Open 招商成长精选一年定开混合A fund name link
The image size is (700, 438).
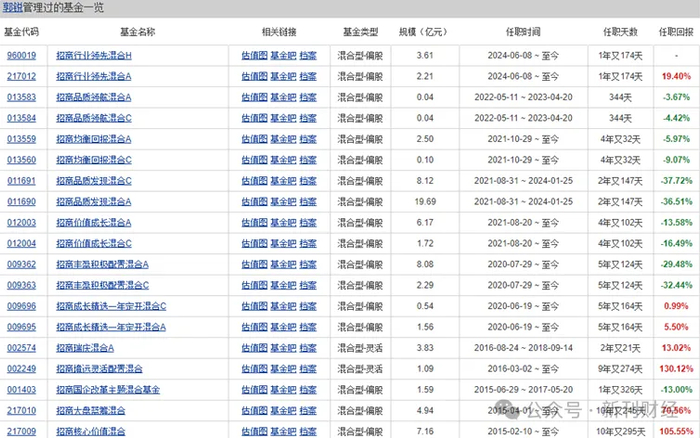click(x=111, y=327)
